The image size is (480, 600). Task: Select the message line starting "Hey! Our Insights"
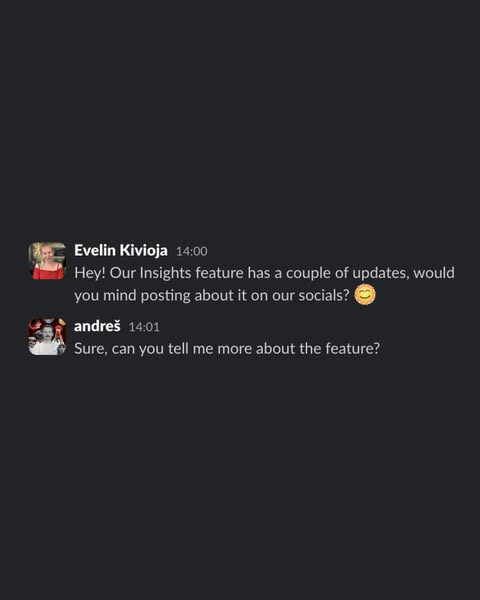(264, 273)
